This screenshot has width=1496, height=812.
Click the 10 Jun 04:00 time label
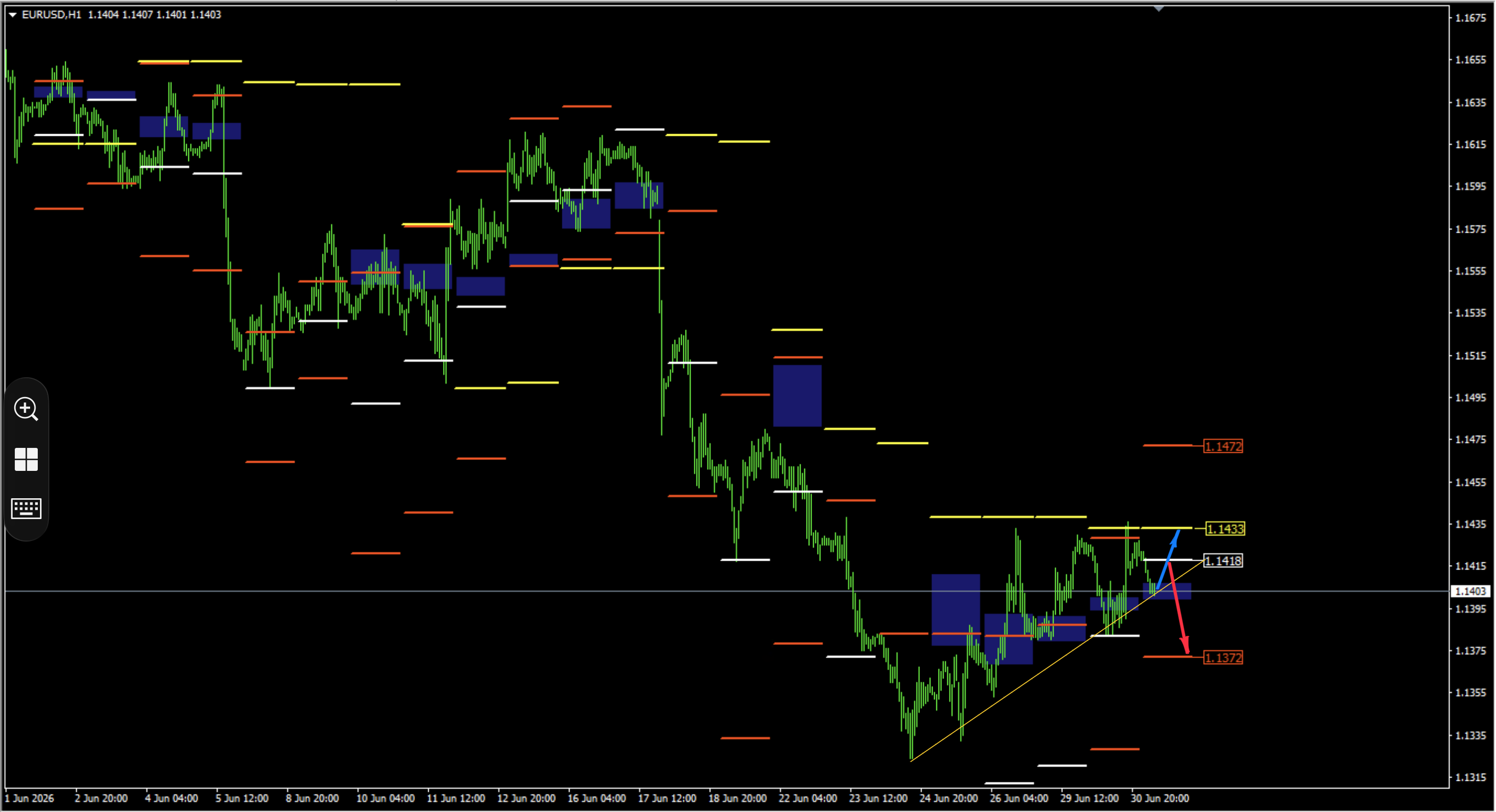(385, 799)
